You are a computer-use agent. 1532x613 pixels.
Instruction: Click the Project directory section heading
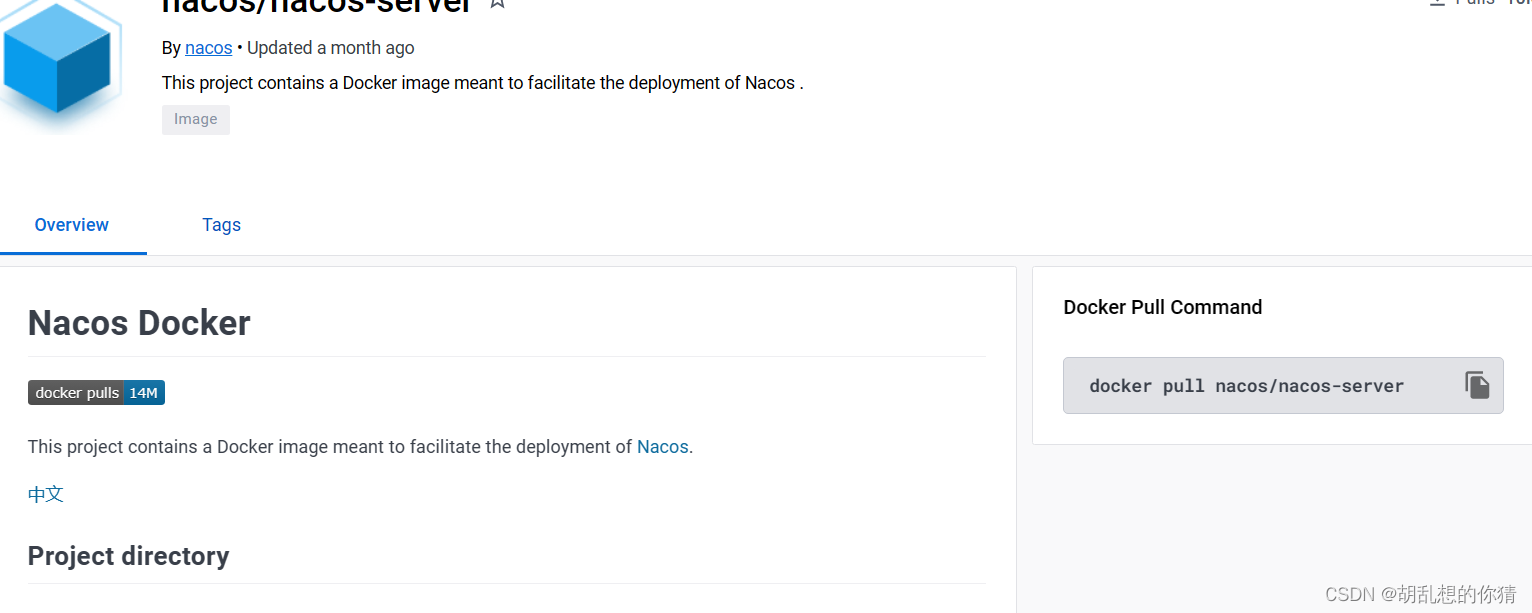click(128, 555)
